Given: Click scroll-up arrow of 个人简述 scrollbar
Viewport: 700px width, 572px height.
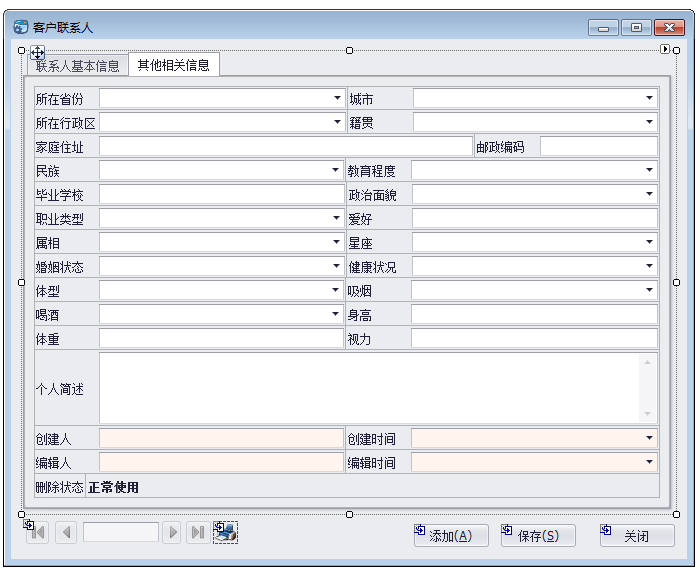Looking at the screenshot, I should (647, 362).
